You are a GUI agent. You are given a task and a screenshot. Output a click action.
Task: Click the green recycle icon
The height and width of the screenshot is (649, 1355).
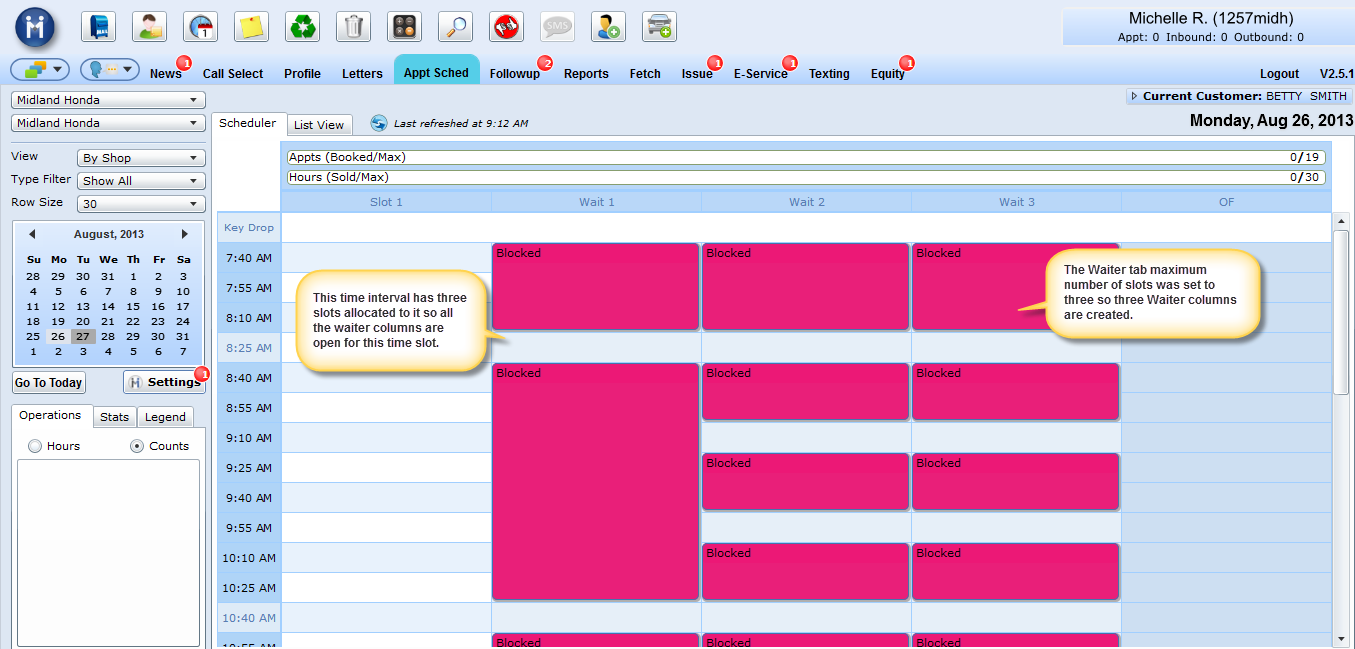pos(302,27)
